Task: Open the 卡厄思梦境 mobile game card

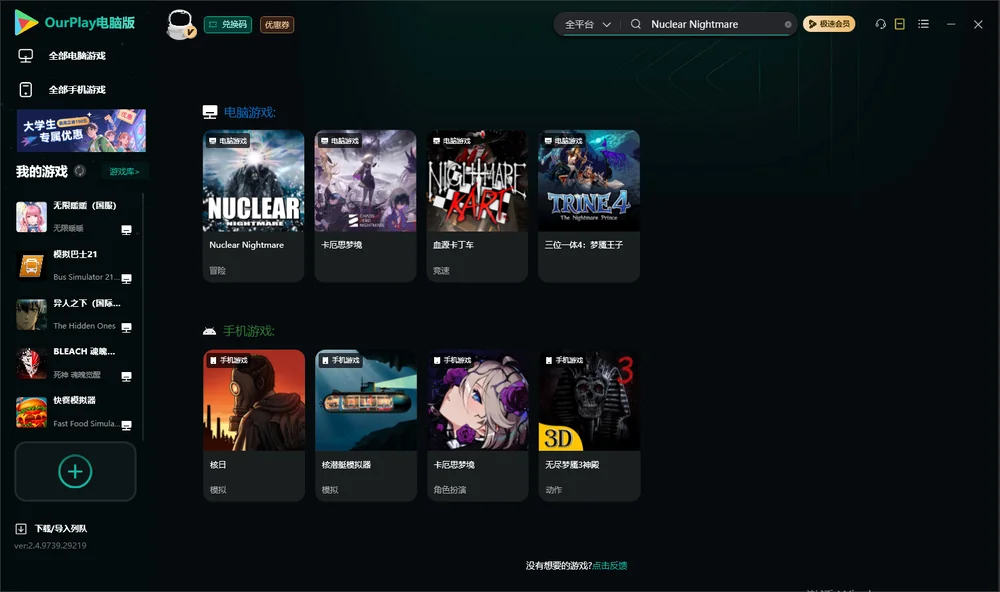Action: click(x=478, y=426)
